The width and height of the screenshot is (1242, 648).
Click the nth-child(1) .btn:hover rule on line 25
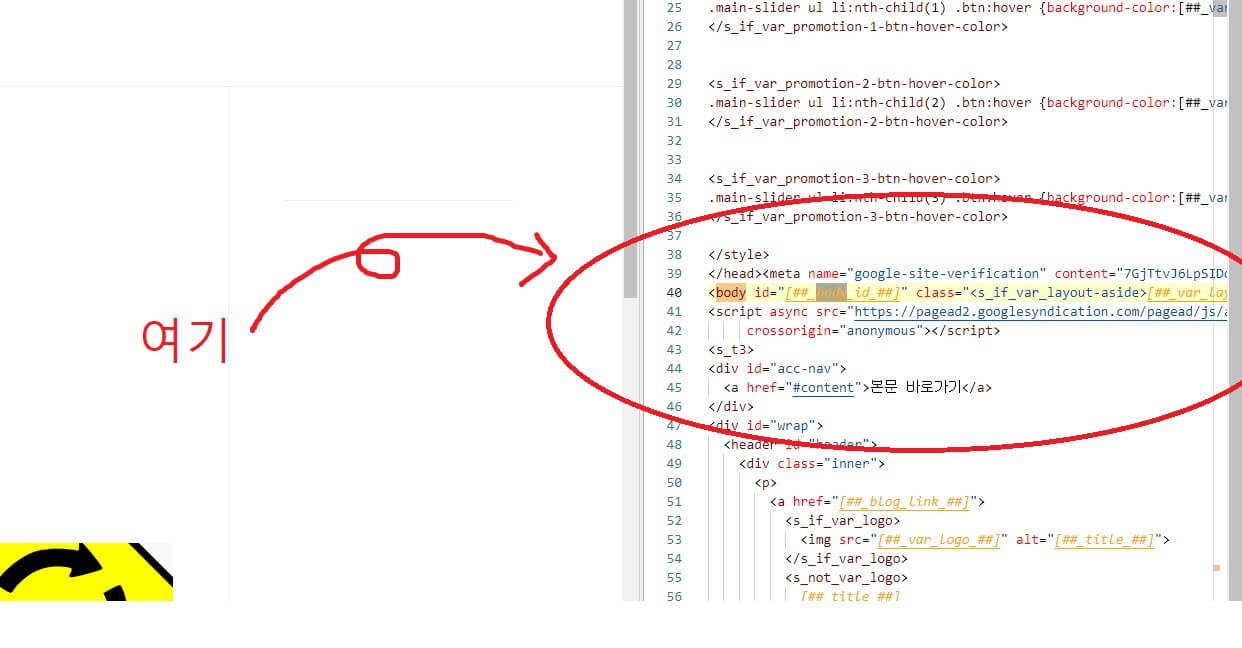point(967,8)
